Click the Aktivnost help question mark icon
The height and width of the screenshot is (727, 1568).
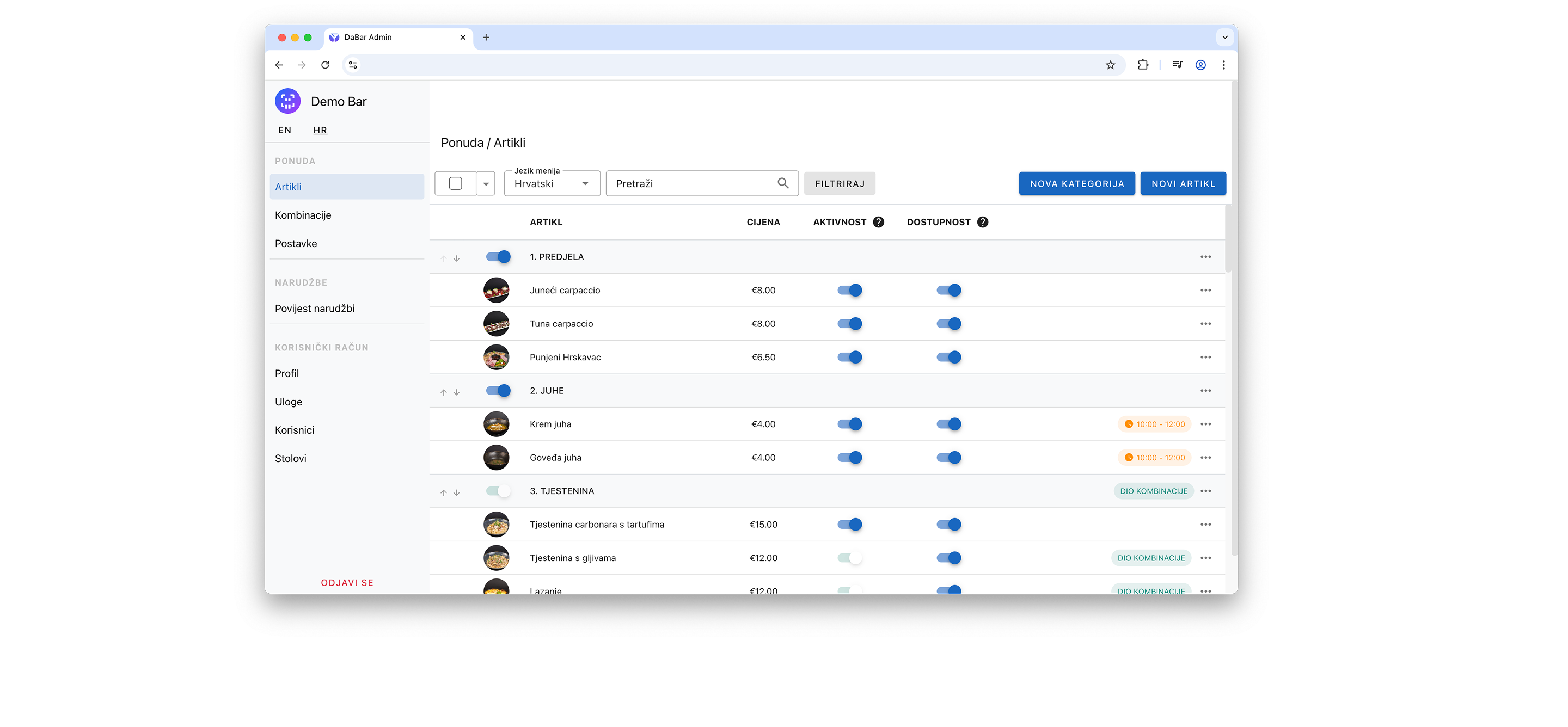tap(878, 222)
